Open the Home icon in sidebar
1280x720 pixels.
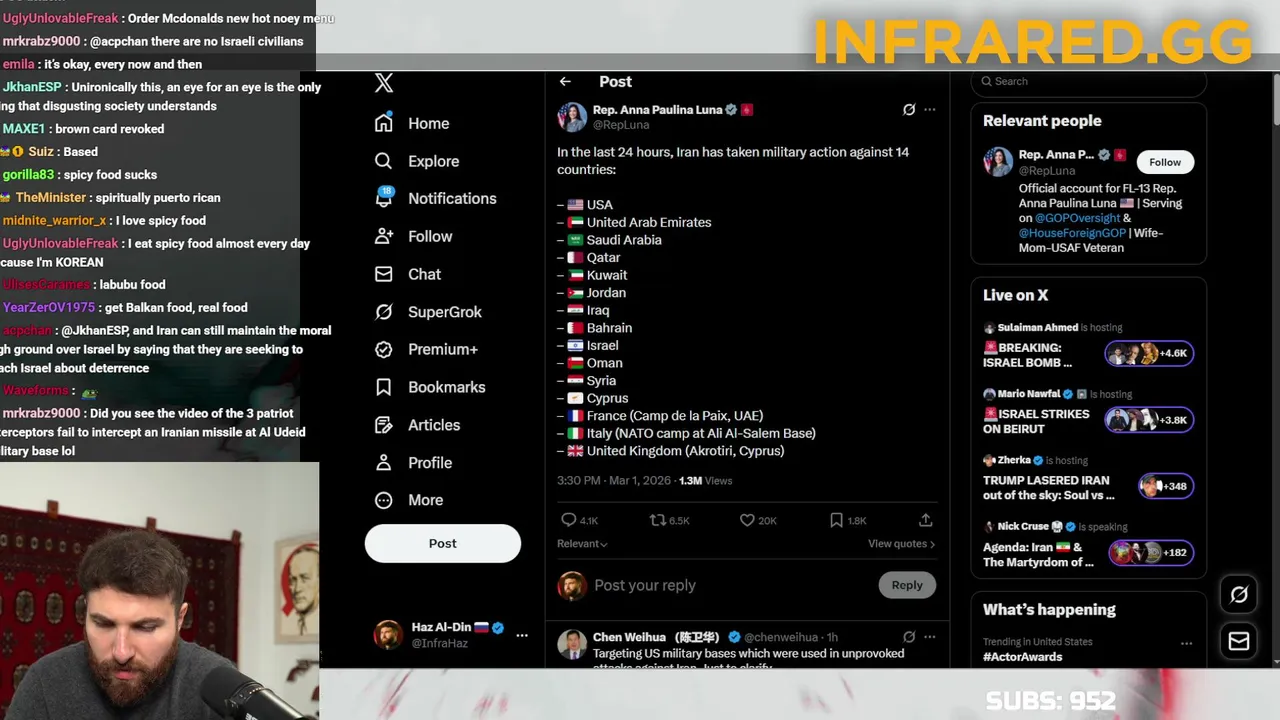pyautogui.click(x=383, y=123)
